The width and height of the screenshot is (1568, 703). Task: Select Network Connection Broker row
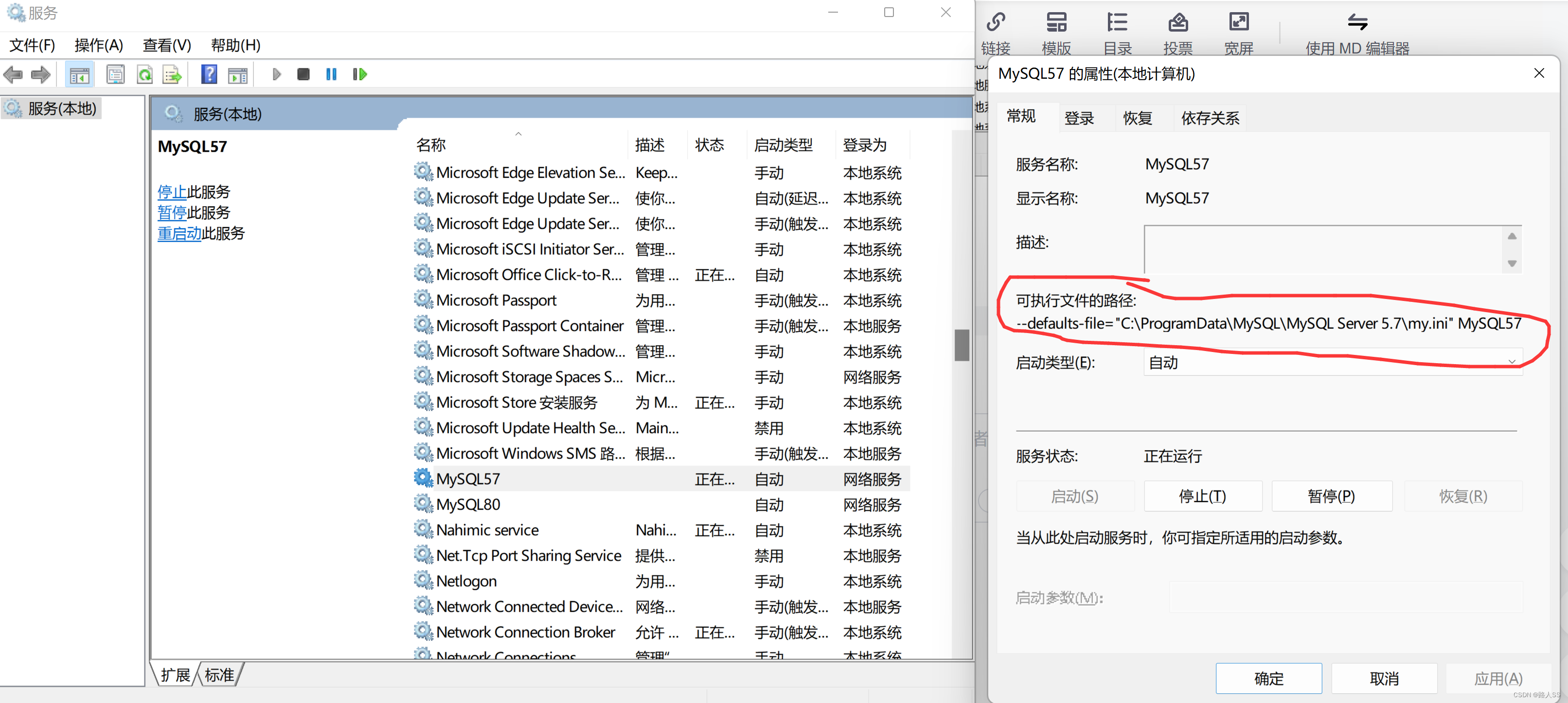pyautogui.click(x=660, y=632)
